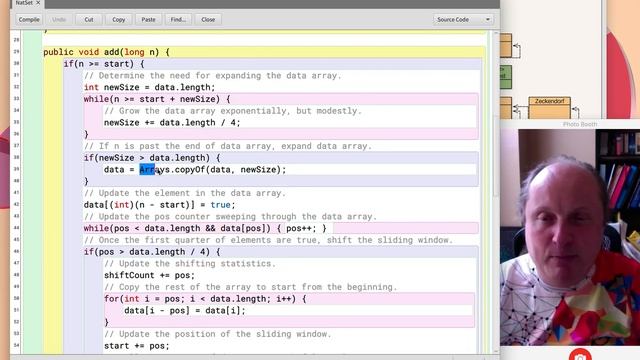Click 'while(pos < data.length && data[pos])' line
The width and height of the screenshot is (640, 360).
pos(205,228)
